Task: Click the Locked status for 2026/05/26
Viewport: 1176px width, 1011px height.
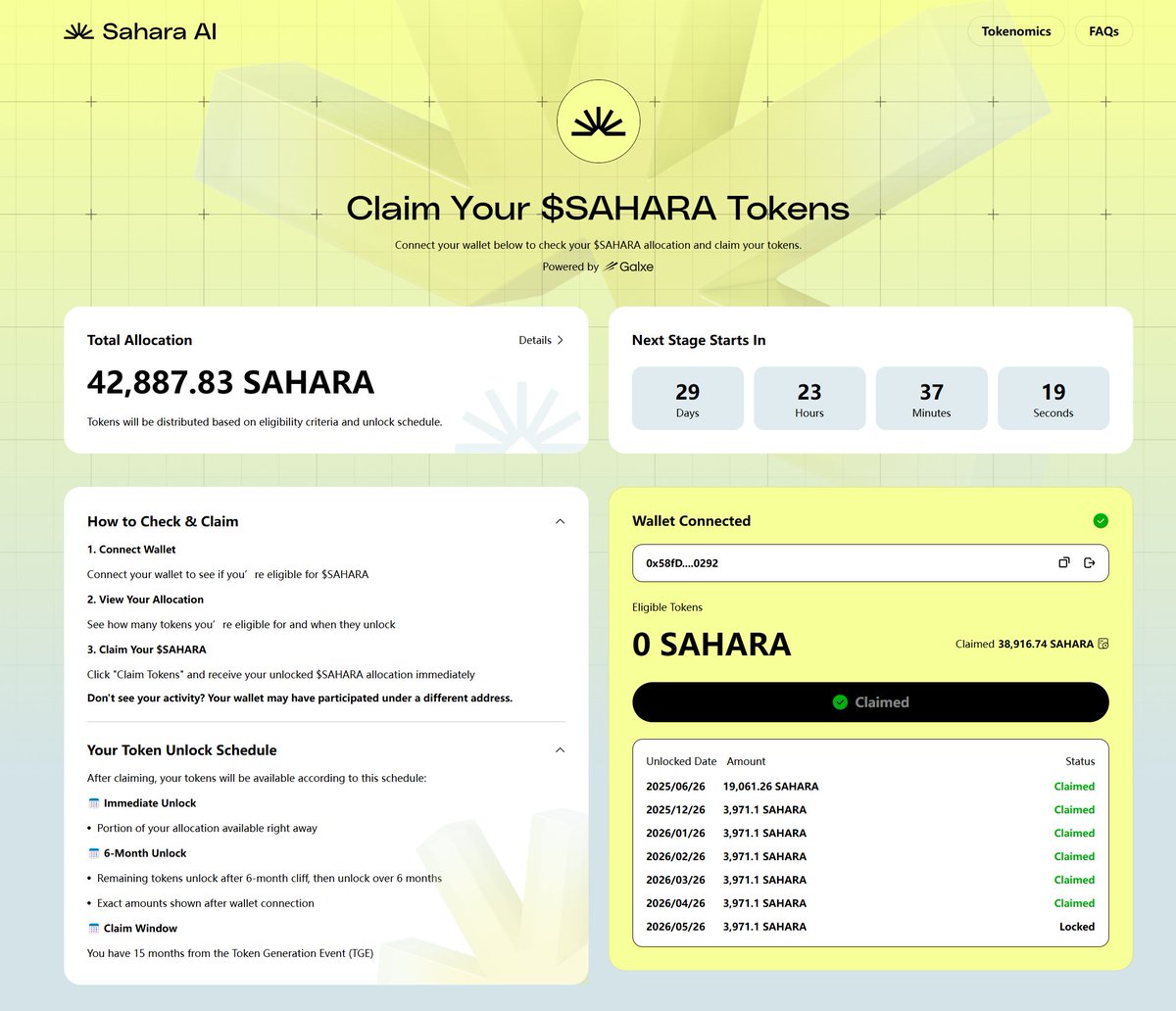Action: [1077, 927]
